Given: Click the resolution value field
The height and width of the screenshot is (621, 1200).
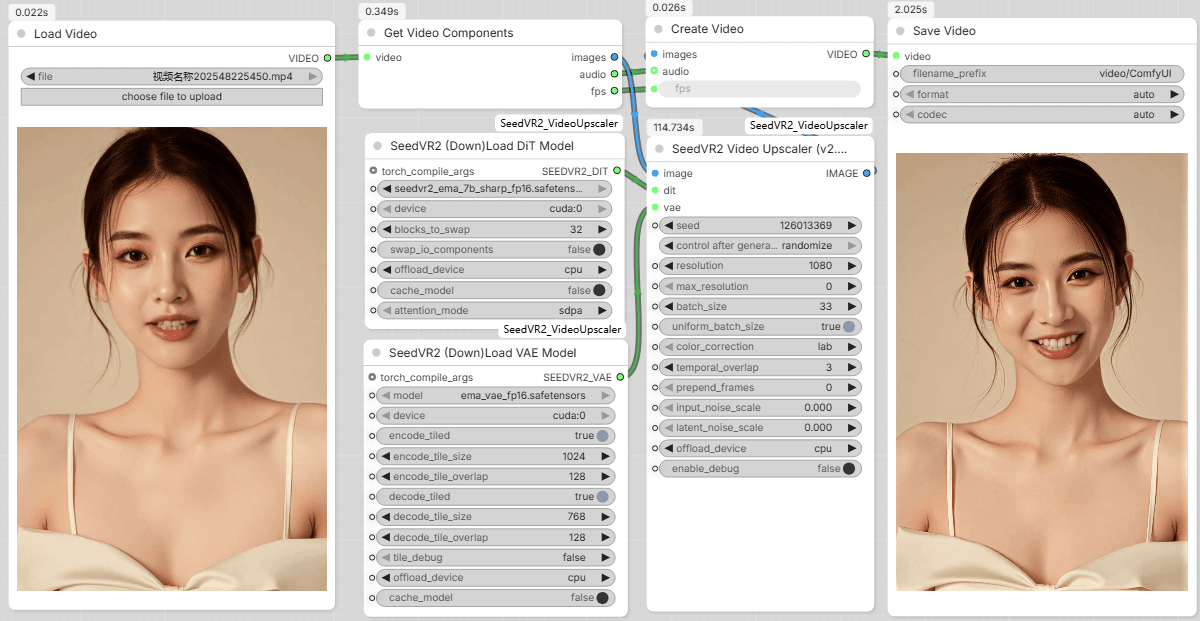Looking at the screenshot, I should tap(758, 266).
